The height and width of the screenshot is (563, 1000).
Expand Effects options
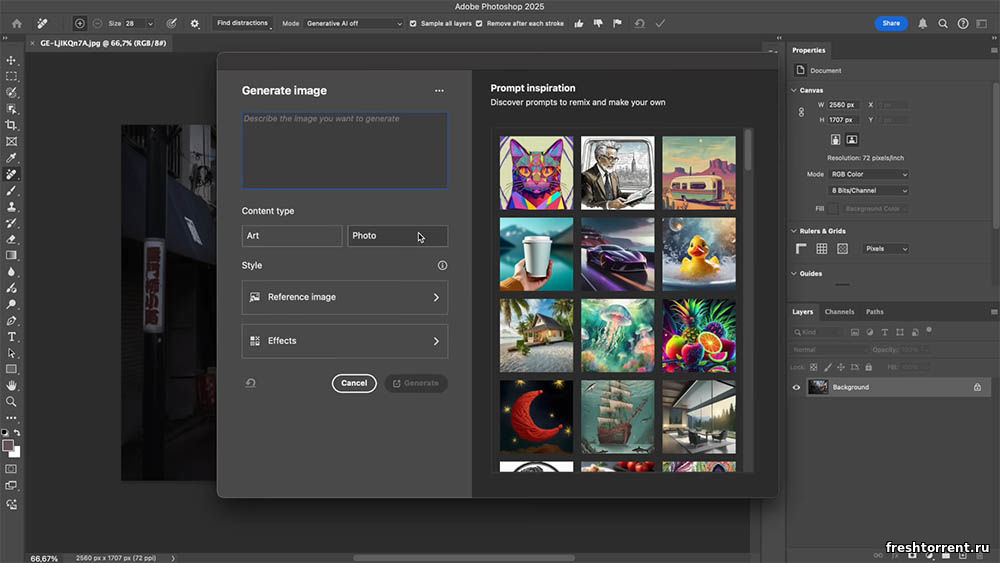344,341
